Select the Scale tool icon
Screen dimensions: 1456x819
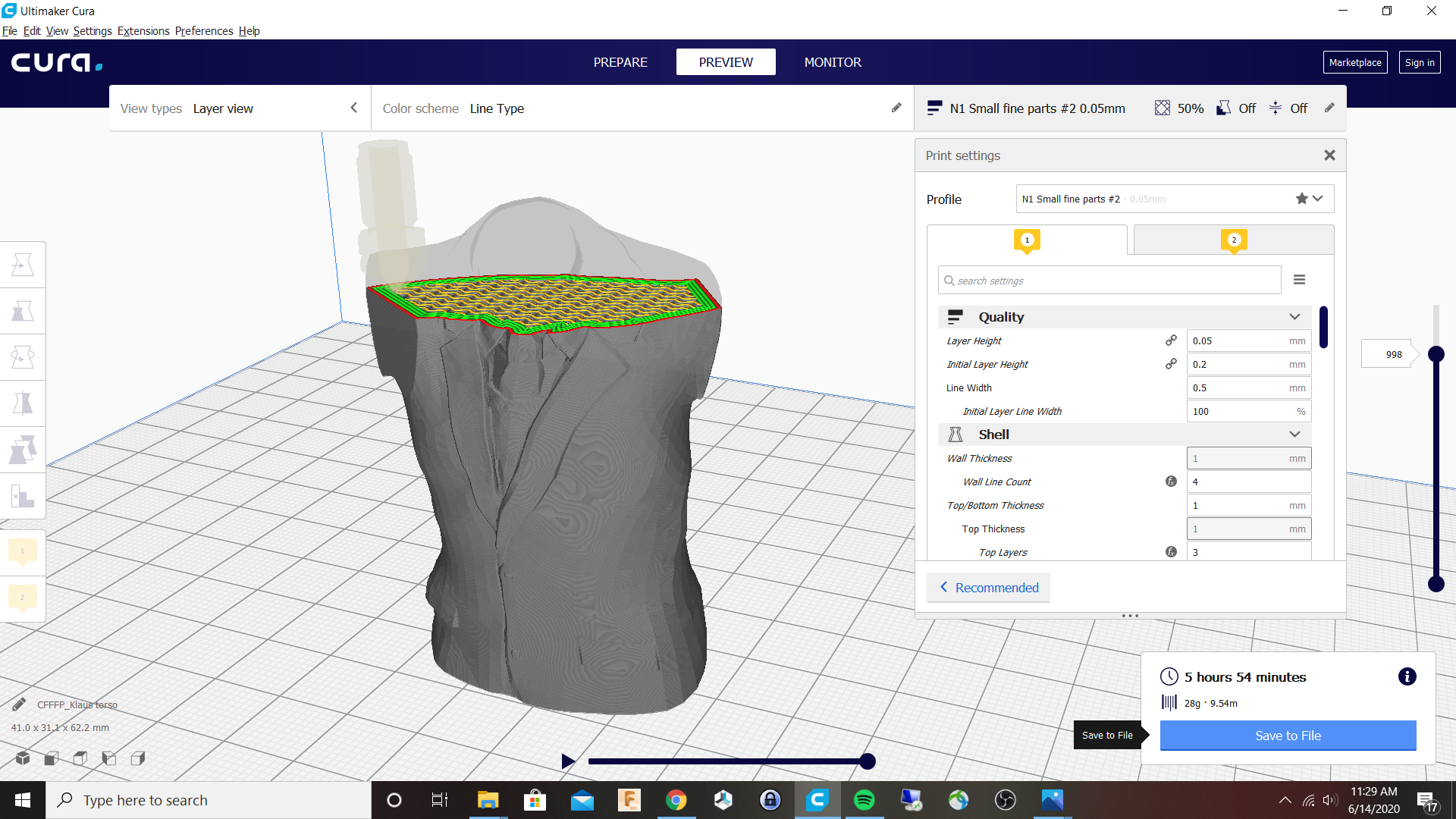pos(23,311)
